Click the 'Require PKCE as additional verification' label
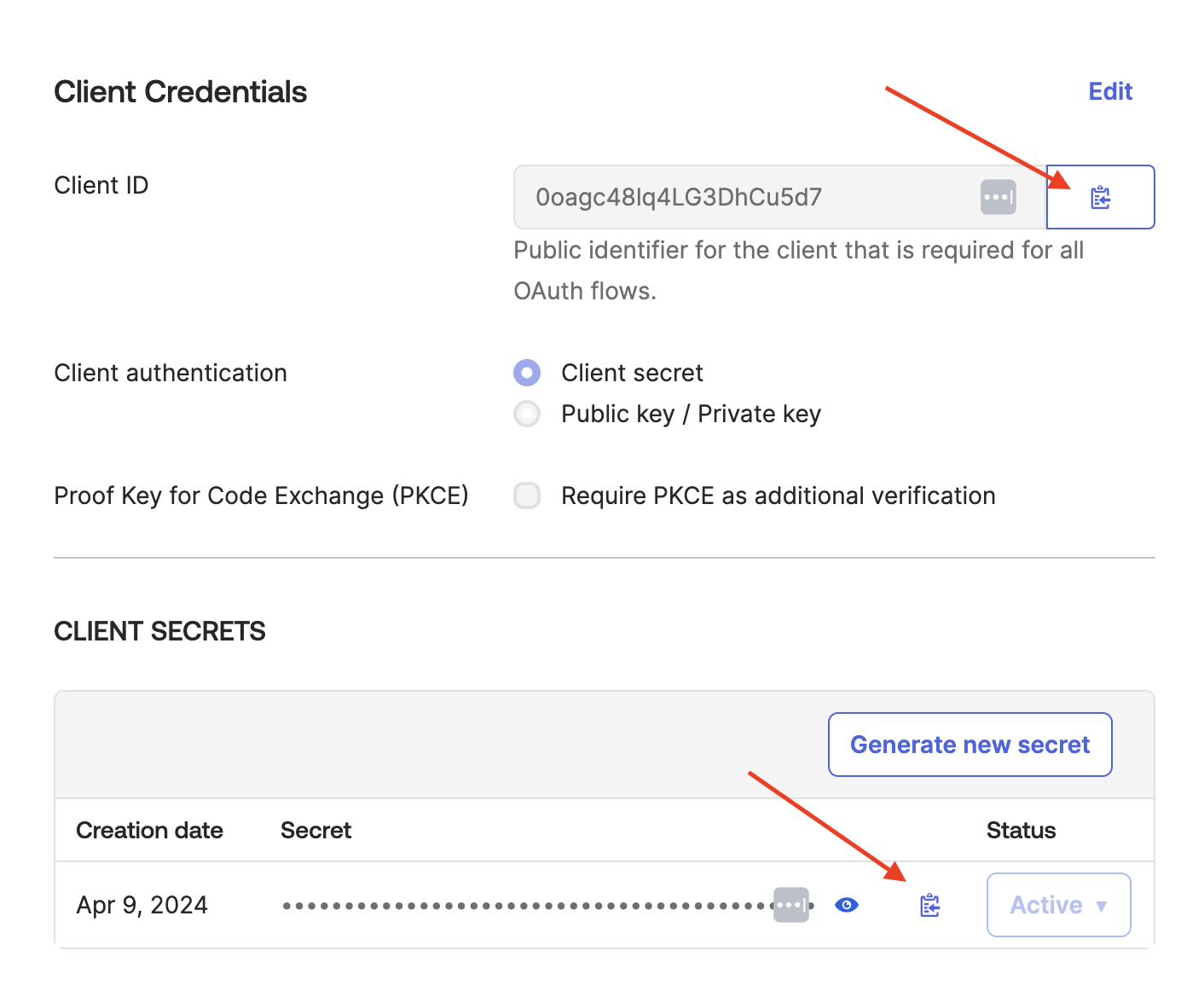Viewport: 1204px width, 991px height. (778, 495)
